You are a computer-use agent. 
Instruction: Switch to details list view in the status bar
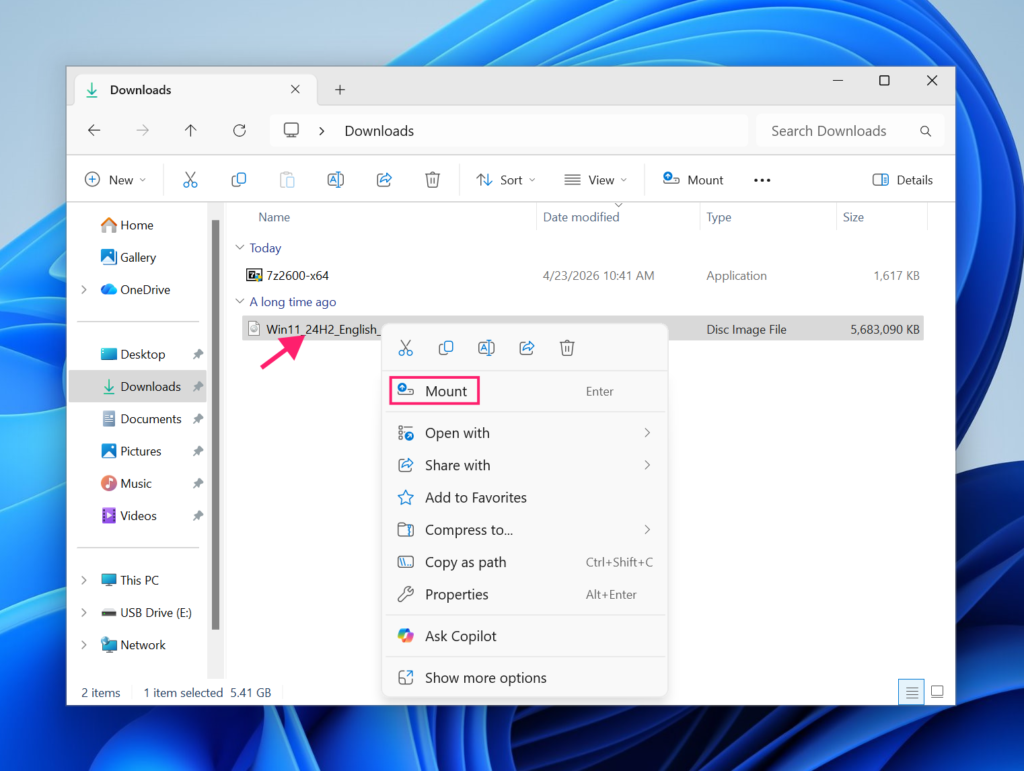(x=912, y=692)
